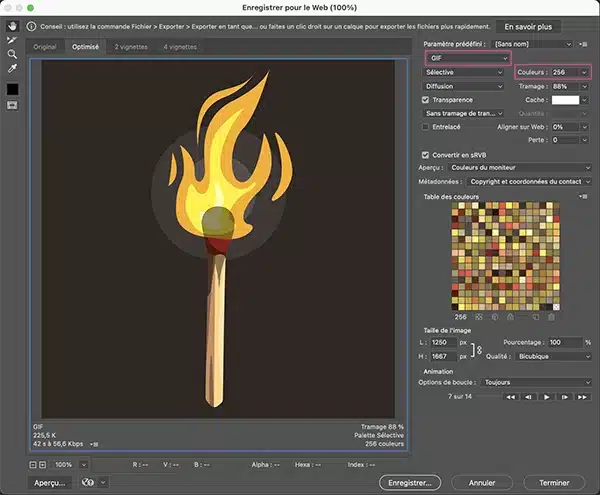Click the Terminer button
This screenshot has width=600, height=495.
coord(554,483)
